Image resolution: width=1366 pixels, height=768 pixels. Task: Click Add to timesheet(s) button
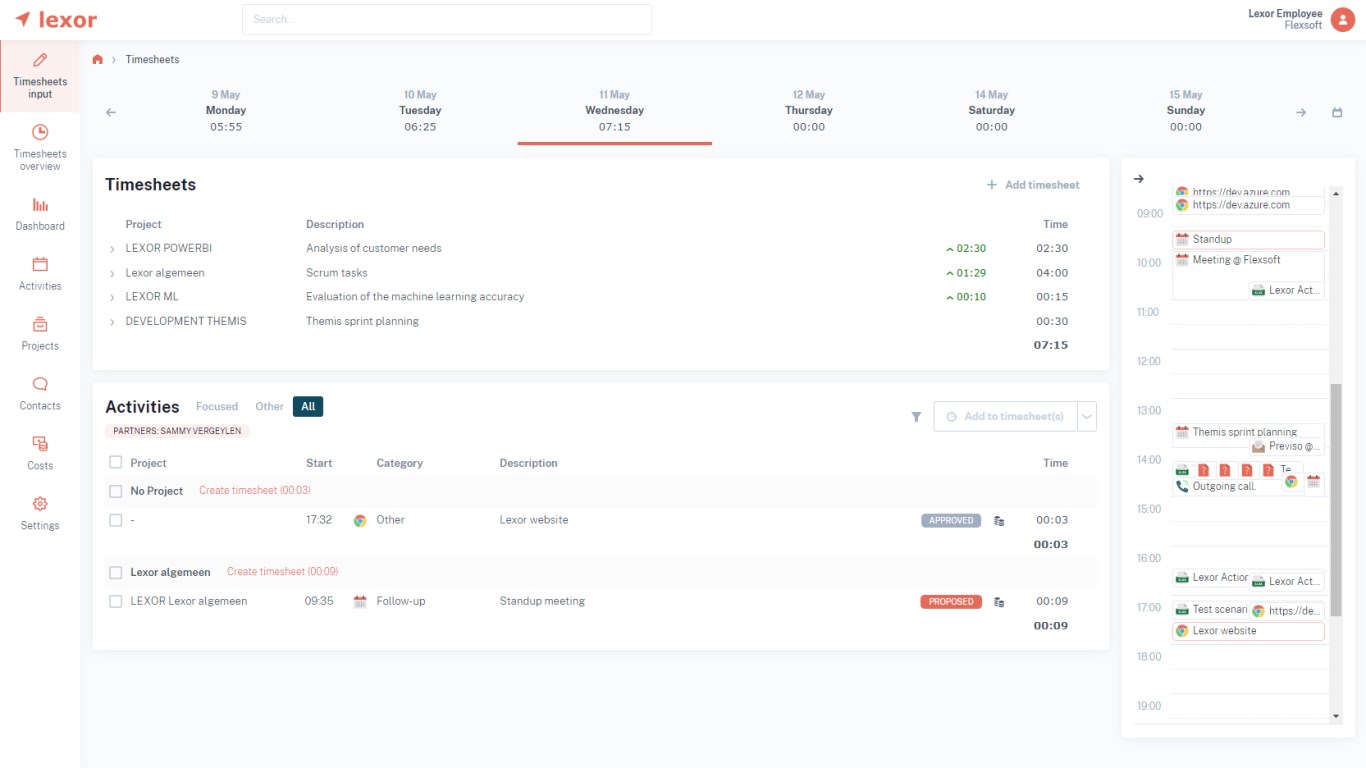pos(1005,417)
